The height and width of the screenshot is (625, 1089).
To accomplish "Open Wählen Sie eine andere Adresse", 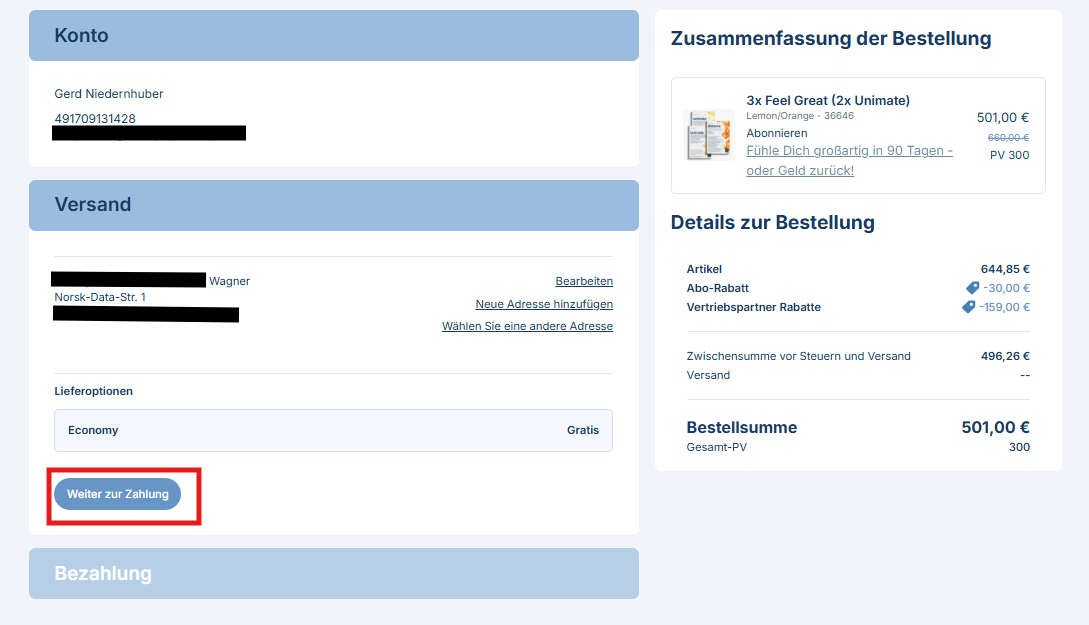I will coord(527,326).
